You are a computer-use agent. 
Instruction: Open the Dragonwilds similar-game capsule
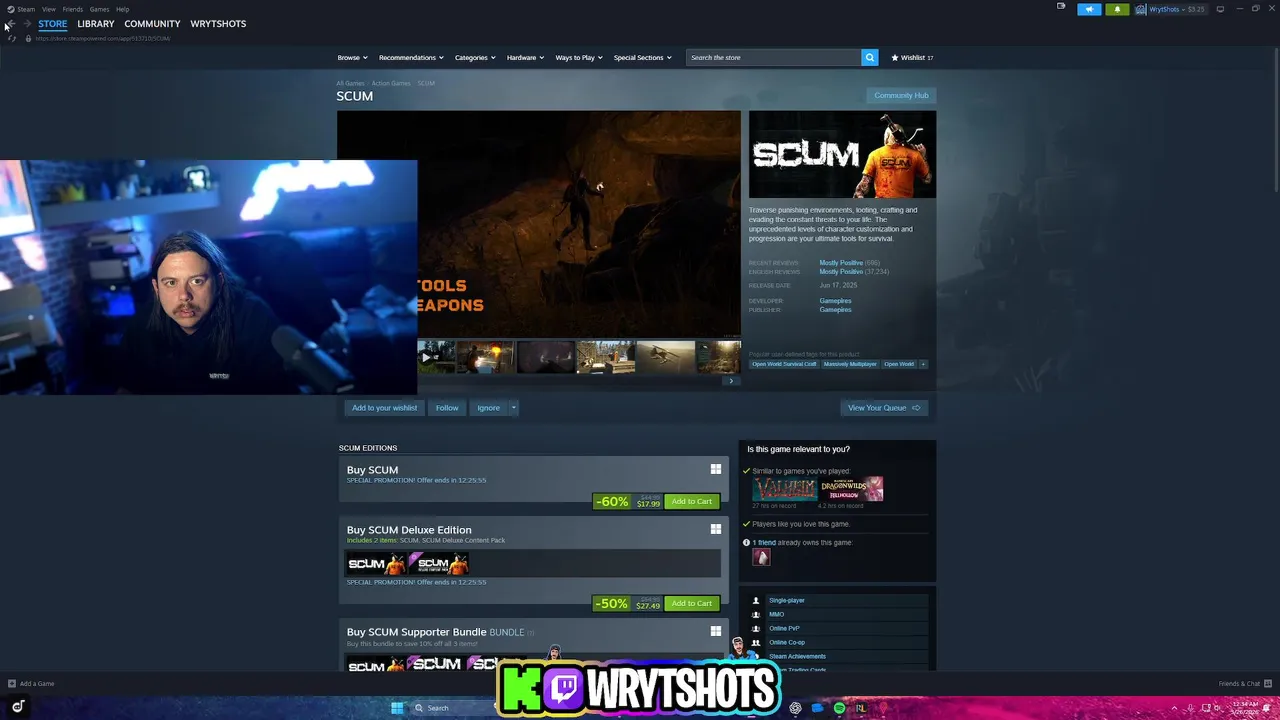(x=851, y=488)
